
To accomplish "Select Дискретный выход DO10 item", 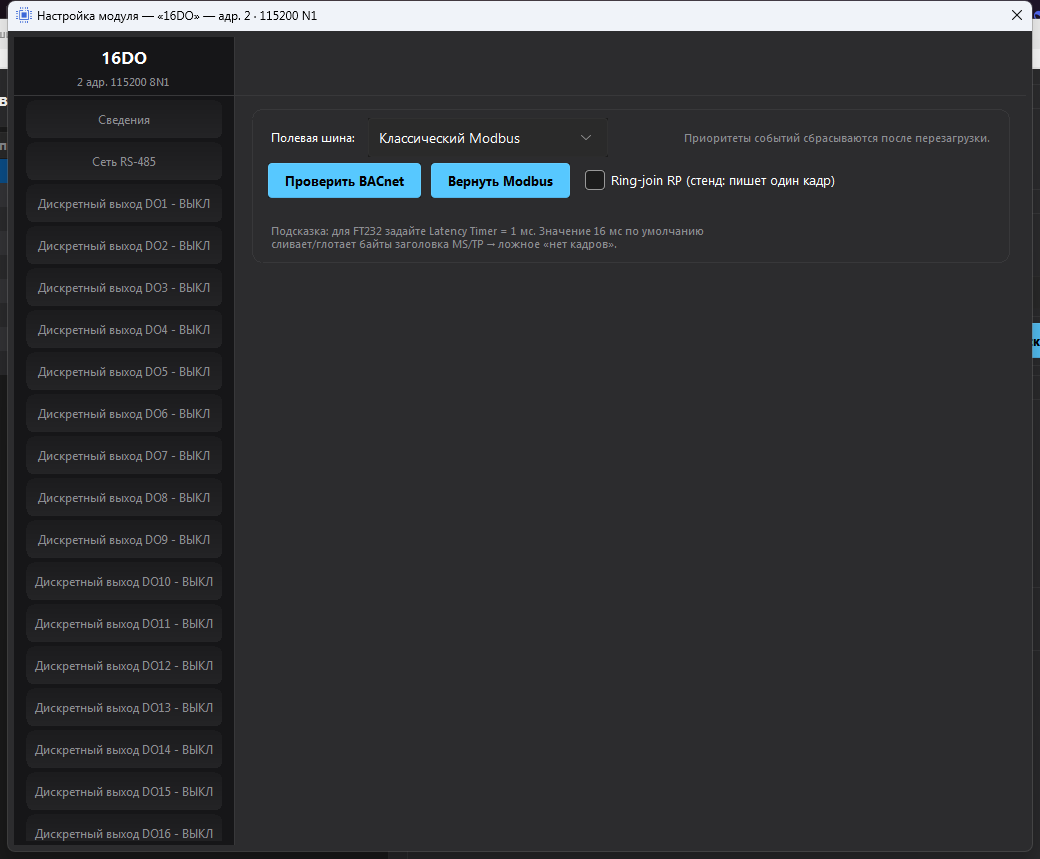I will tap(124, 582).
